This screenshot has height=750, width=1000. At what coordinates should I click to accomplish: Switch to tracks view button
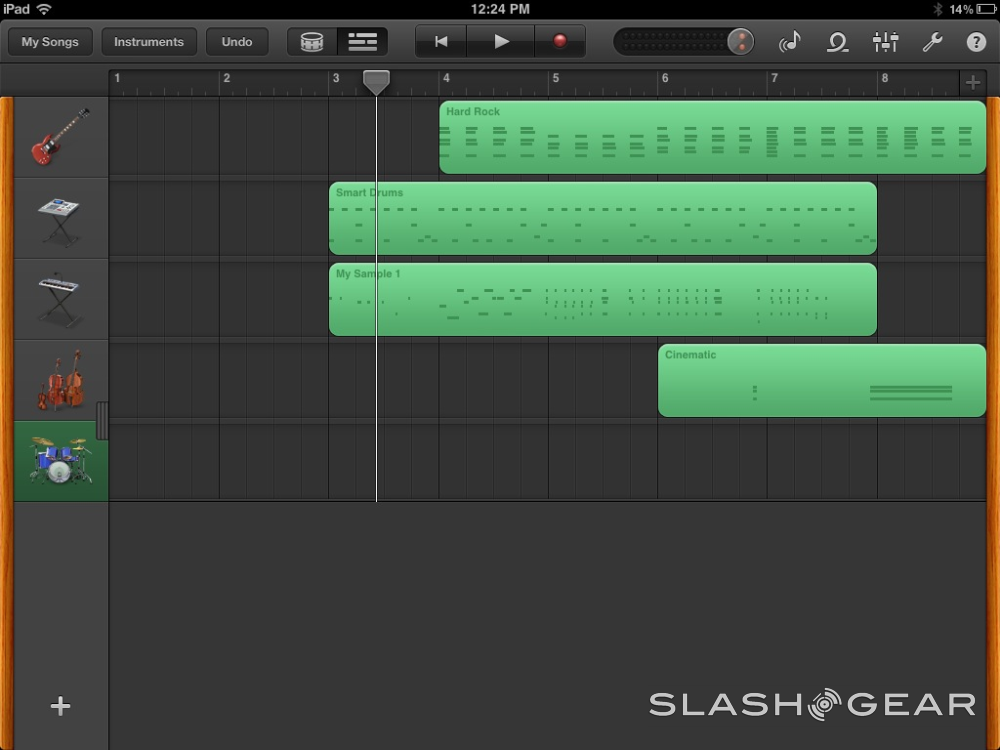pyautogui.click(x=362, y=42)
